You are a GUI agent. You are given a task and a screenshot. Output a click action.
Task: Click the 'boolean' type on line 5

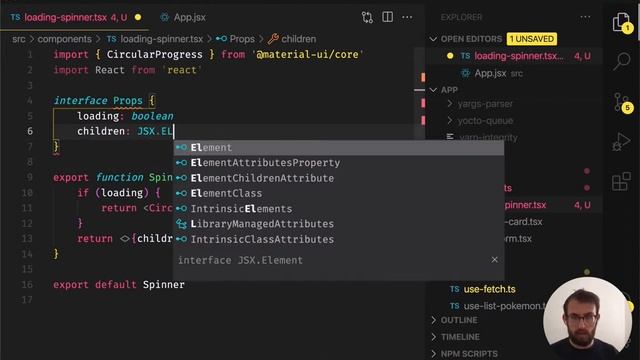pyautogui.click(x=152, y=116)
